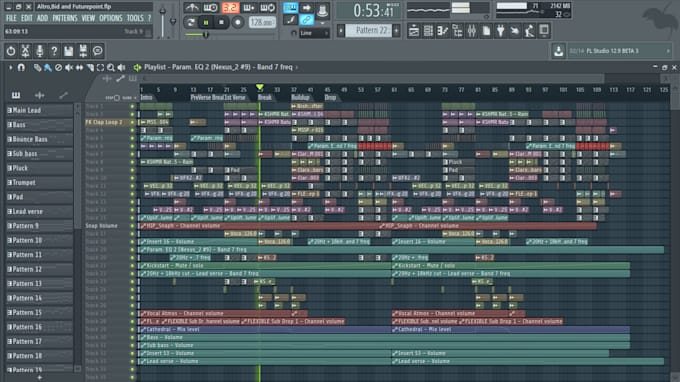Open the ADD menu
The width and height of the screenshot is (680, 382).
pos(42,18)
